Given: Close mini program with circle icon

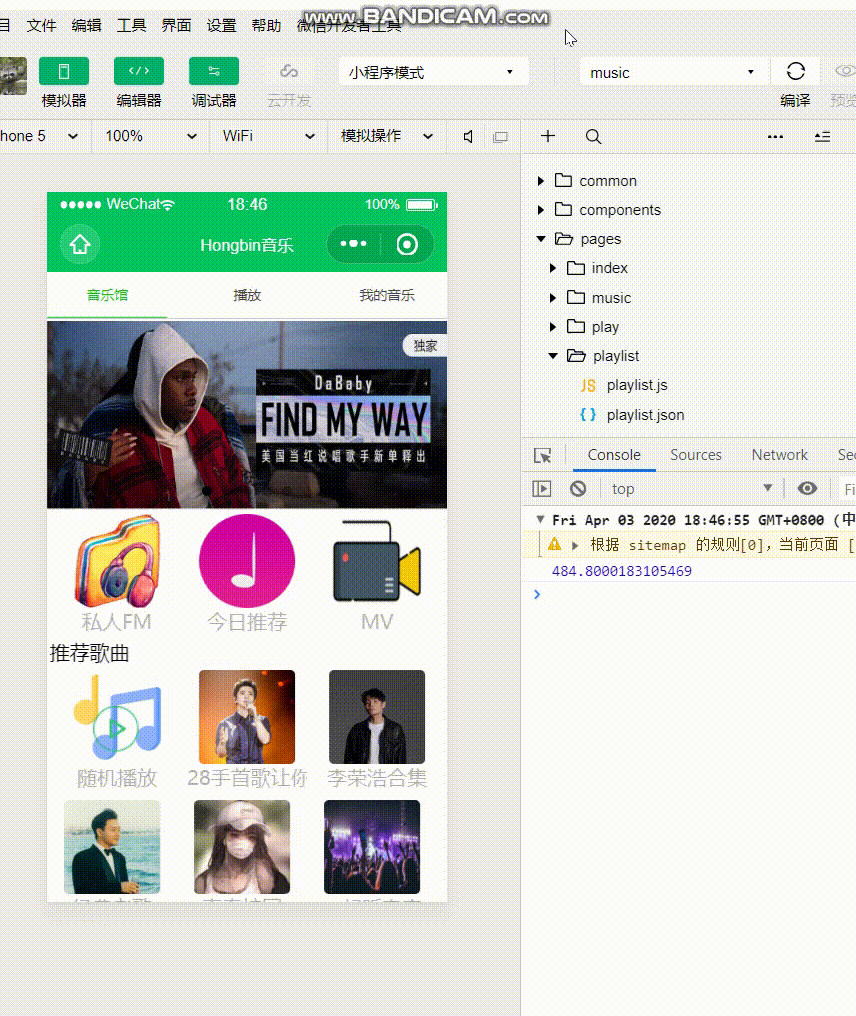Looking at the screenshot, I should tap(407, 244).
